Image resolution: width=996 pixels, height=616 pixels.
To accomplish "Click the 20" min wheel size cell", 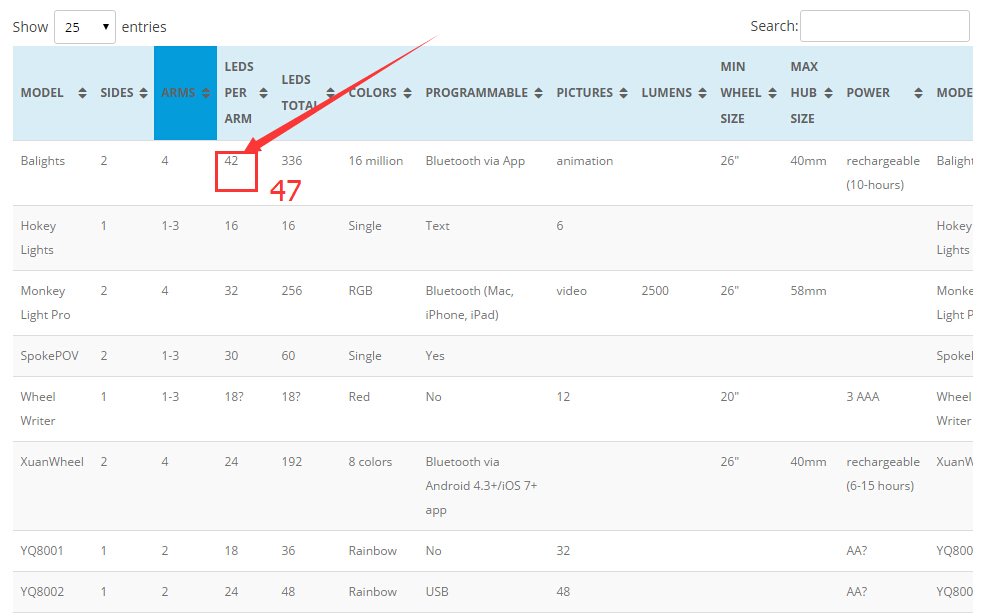I will click(729, 396).
